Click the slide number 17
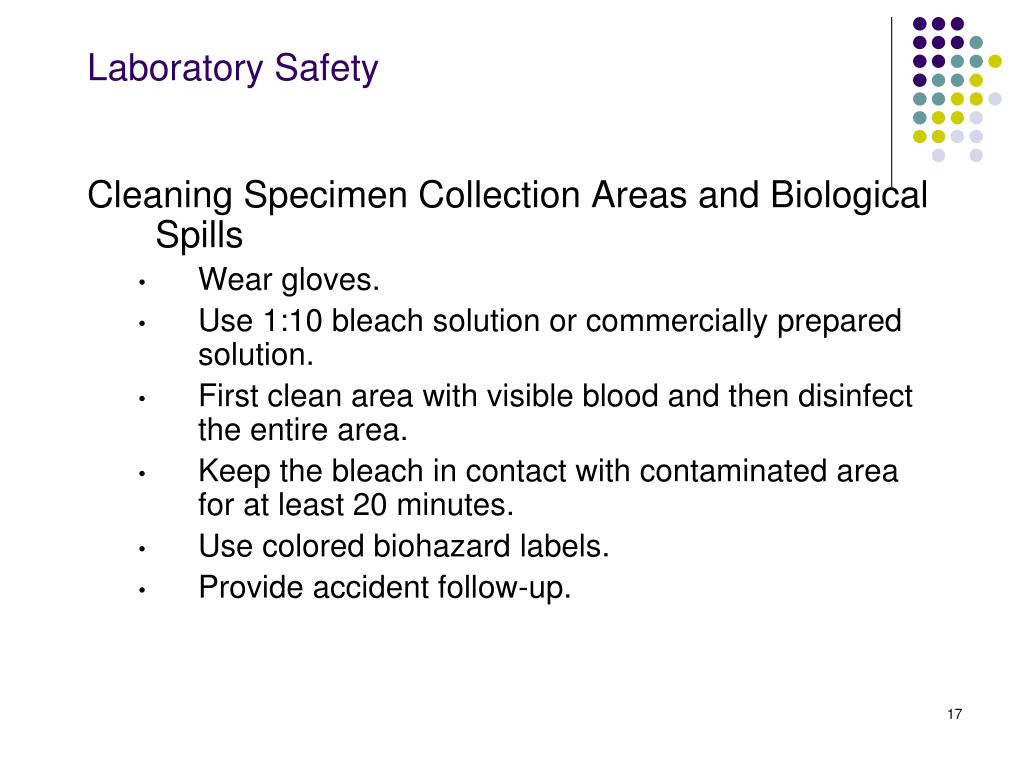 [x=954, y=714]
